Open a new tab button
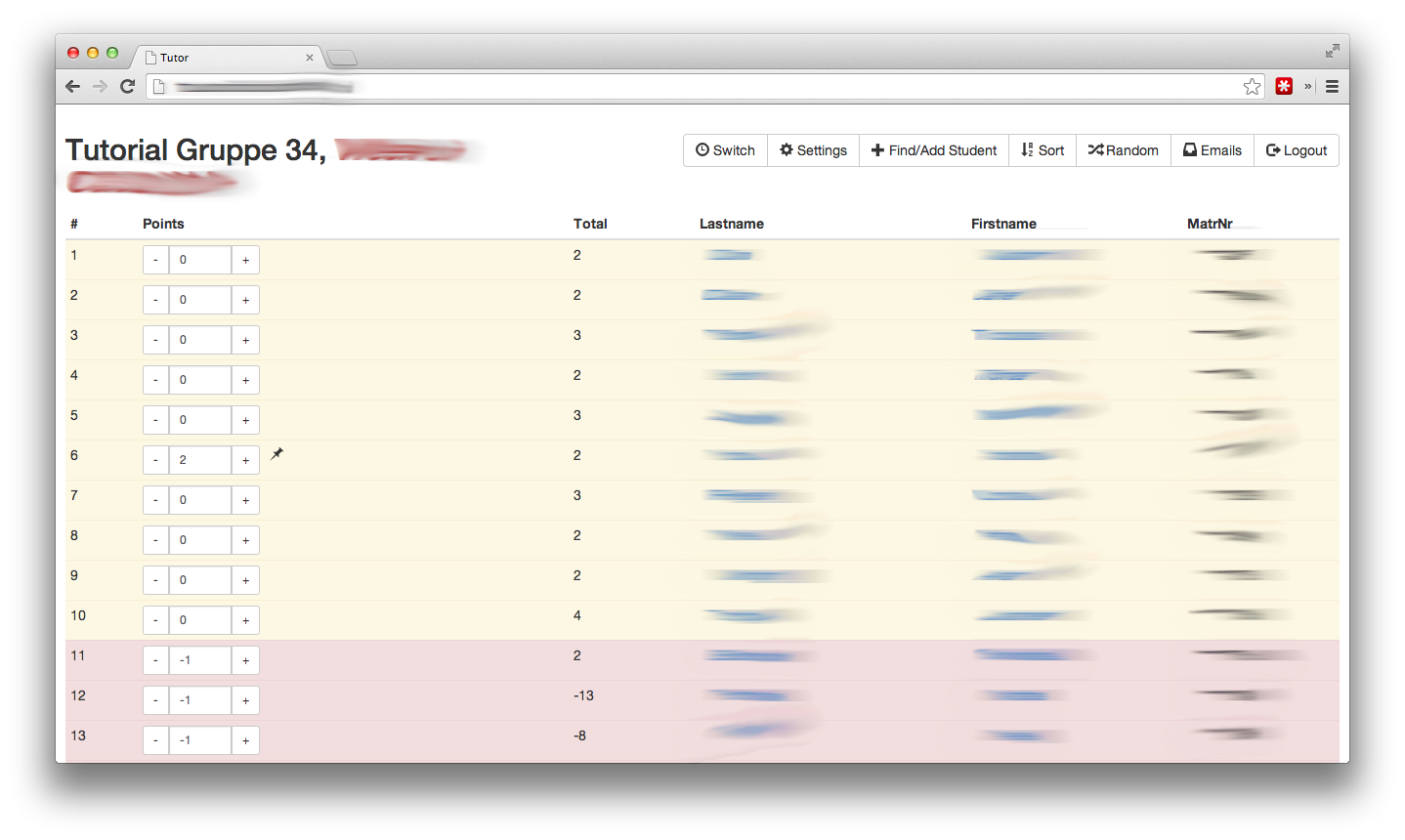This screenshot has height=840, width=1405. [x=342, y=59]
